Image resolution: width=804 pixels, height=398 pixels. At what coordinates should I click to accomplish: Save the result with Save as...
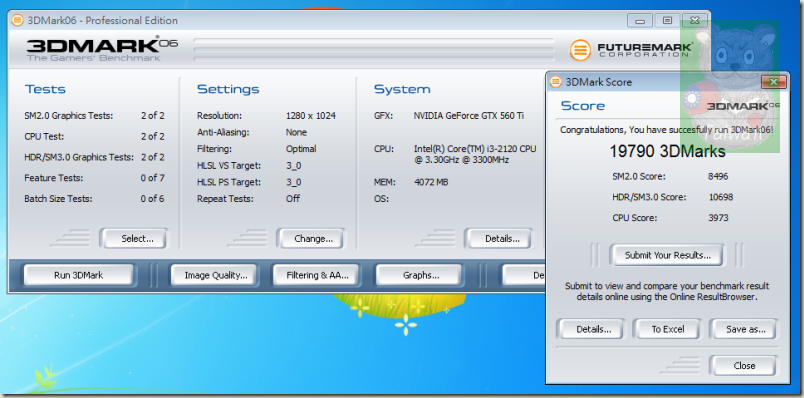[743, 329]
